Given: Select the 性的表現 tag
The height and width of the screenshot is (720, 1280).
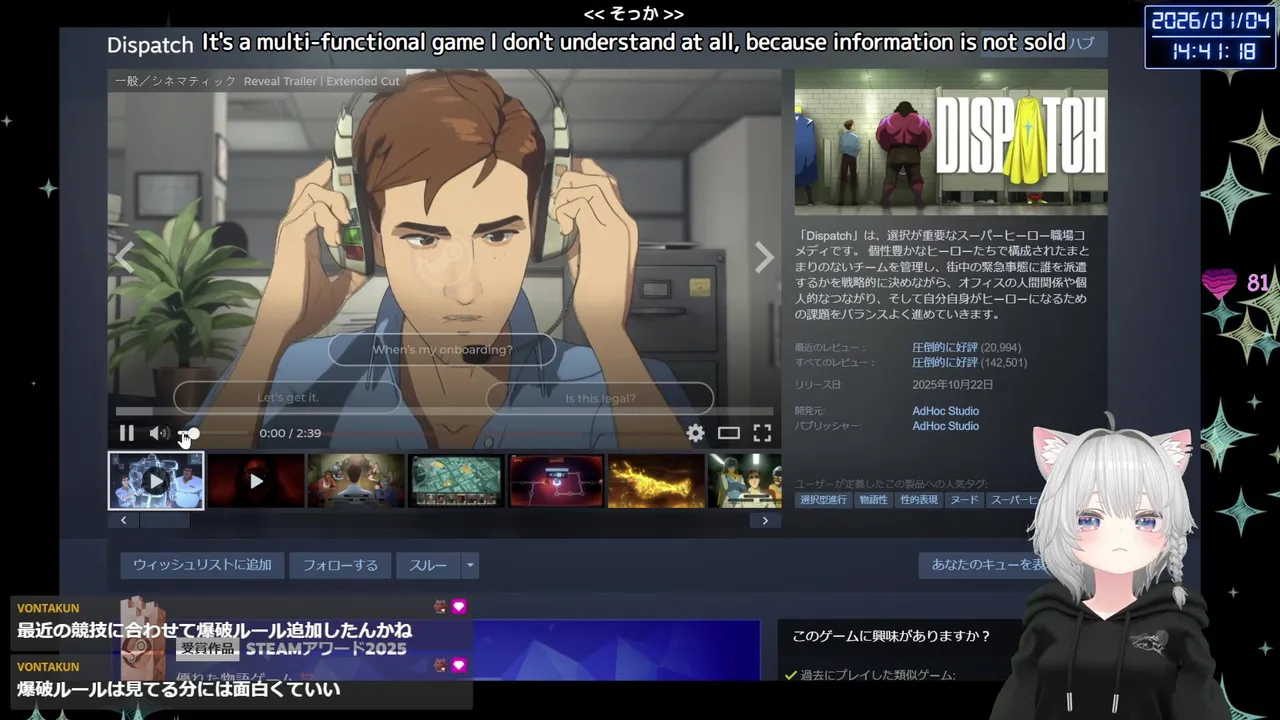Looking at the screenshot, I should click(919, 500).
